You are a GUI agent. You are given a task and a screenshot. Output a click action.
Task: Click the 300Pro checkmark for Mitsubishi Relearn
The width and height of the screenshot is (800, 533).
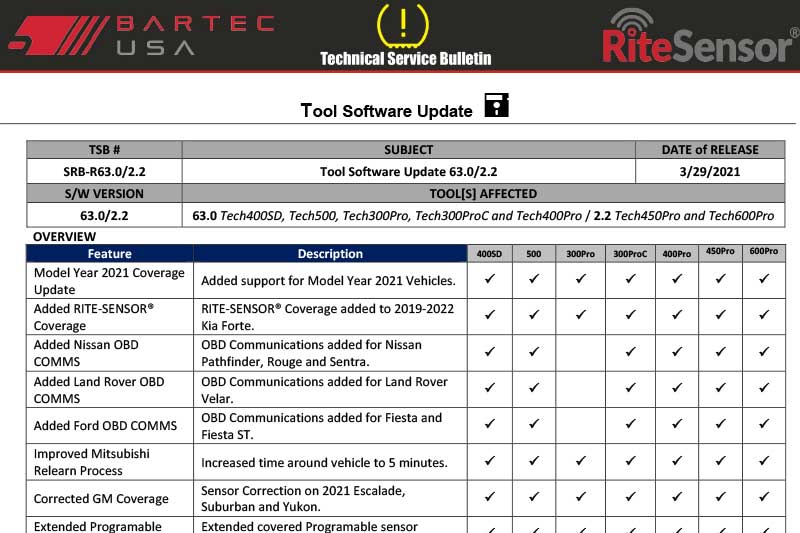coord(581,461)
